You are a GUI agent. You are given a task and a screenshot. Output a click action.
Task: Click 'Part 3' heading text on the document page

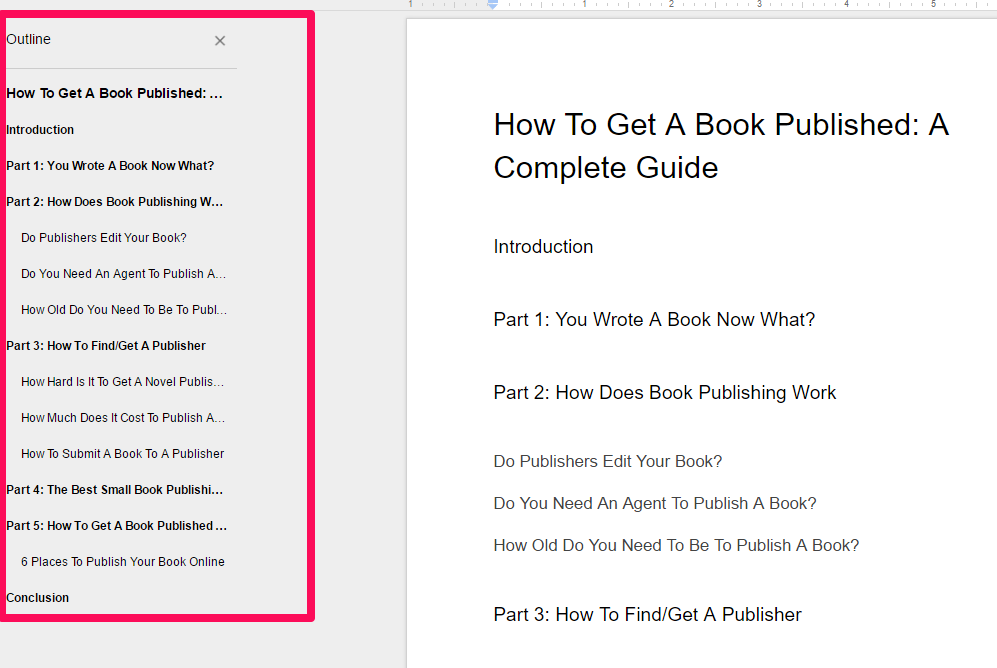tap(647, 615)
